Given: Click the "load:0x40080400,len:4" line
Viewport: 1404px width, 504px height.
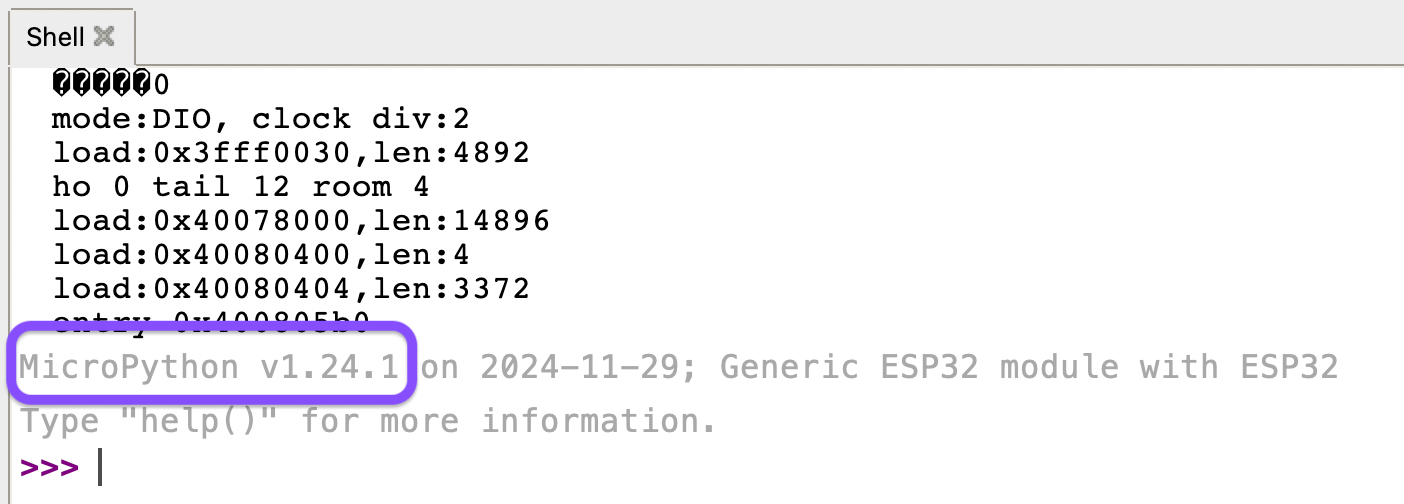Looking at the screenshot, I should [x=261, y=255].
